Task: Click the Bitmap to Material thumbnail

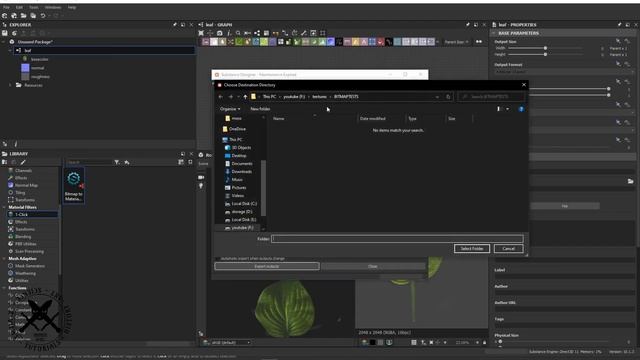Action: coord(74,186)
